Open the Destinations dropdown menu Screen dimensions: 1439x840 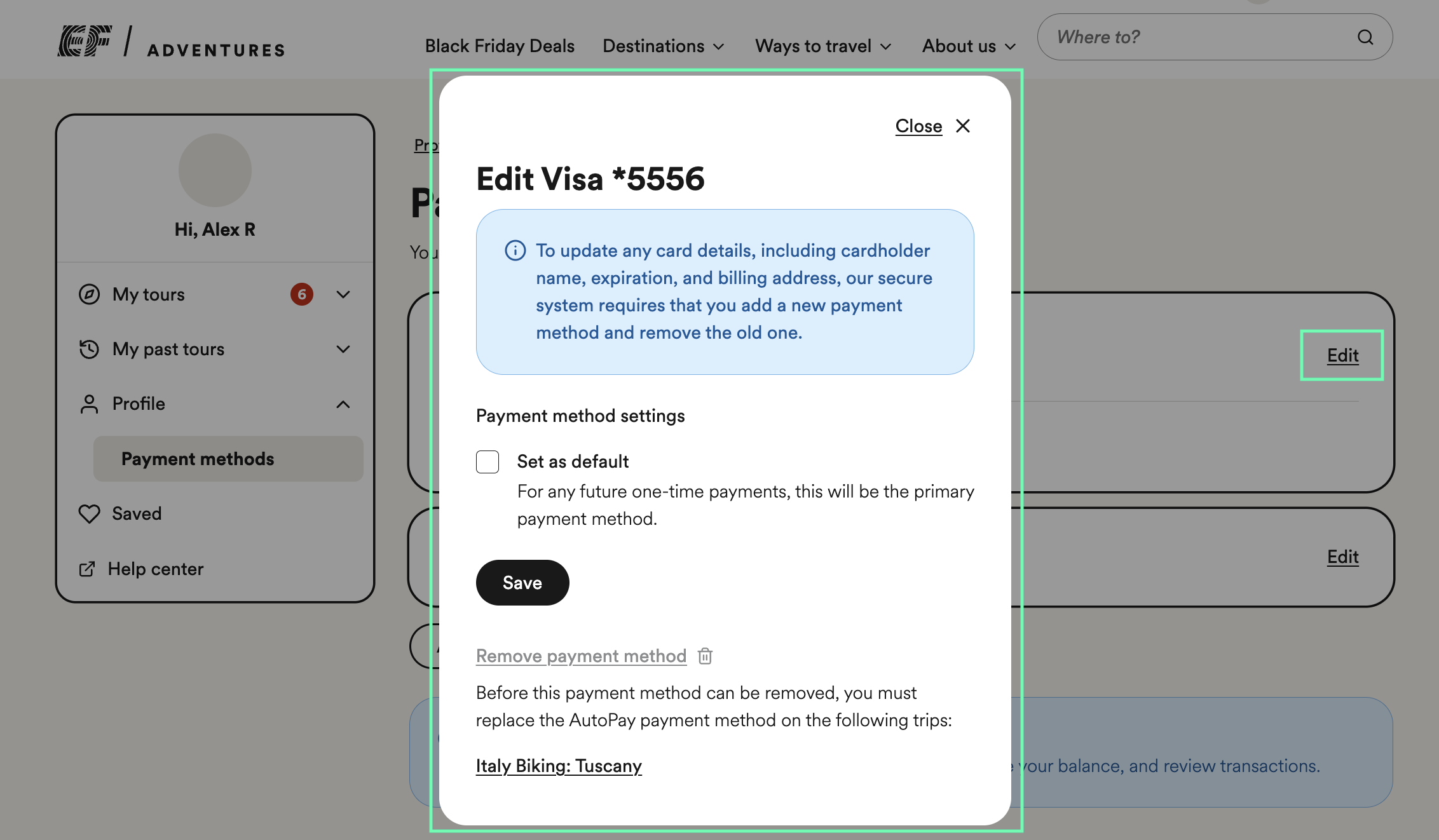click(664, 46)
